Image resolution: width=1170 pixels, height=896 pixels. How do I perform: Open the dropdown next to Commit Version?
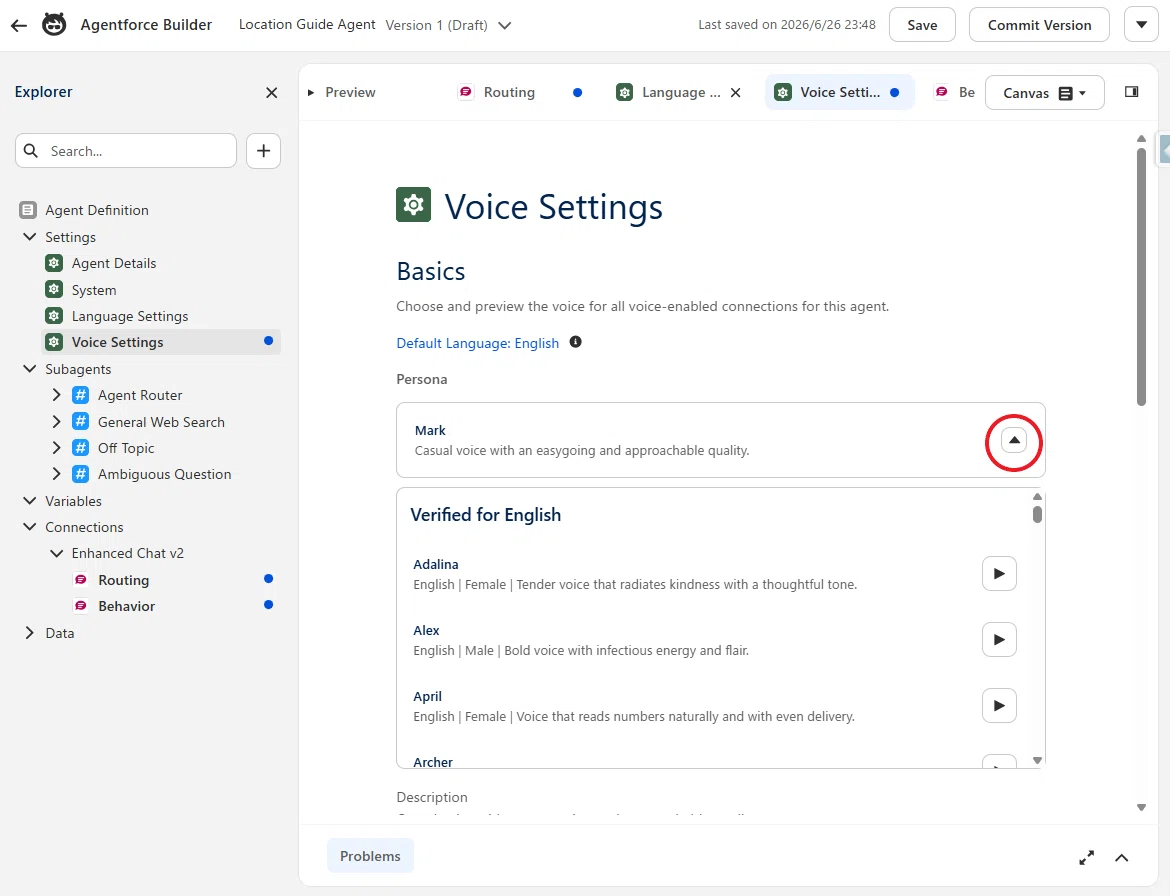tap(1141, 25)
